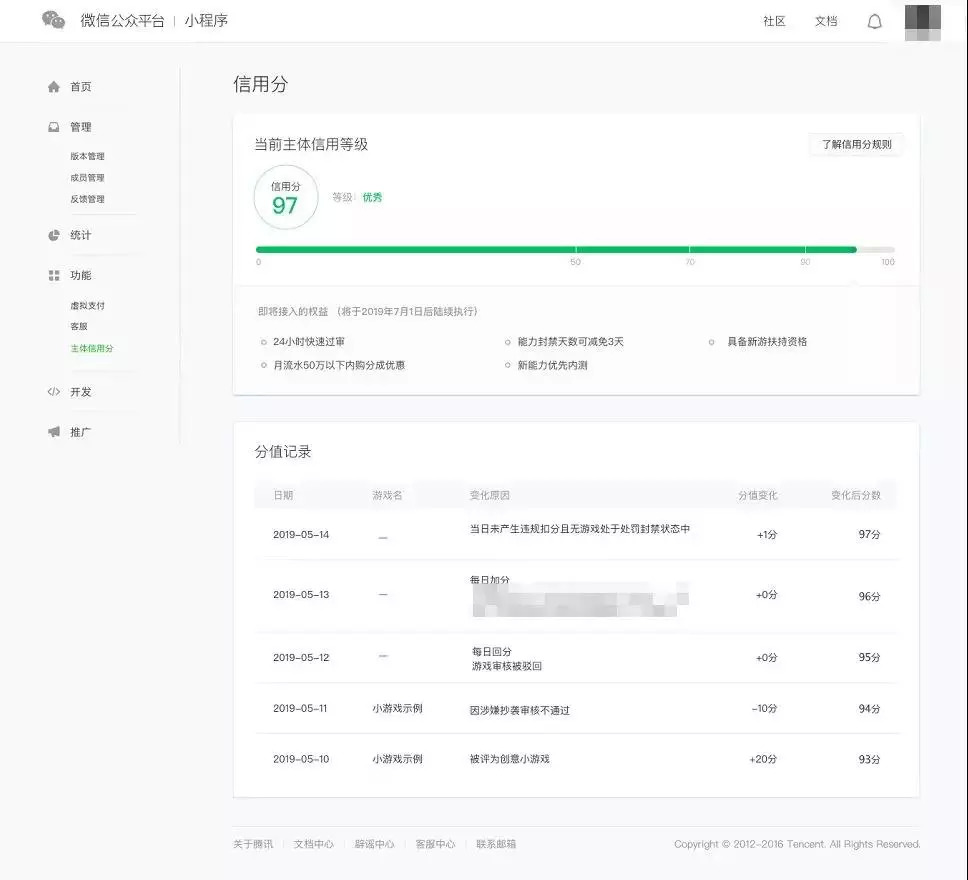Open the user avatar in header
Viewport: 968px width, 880px height.
(x=922, y=21)
